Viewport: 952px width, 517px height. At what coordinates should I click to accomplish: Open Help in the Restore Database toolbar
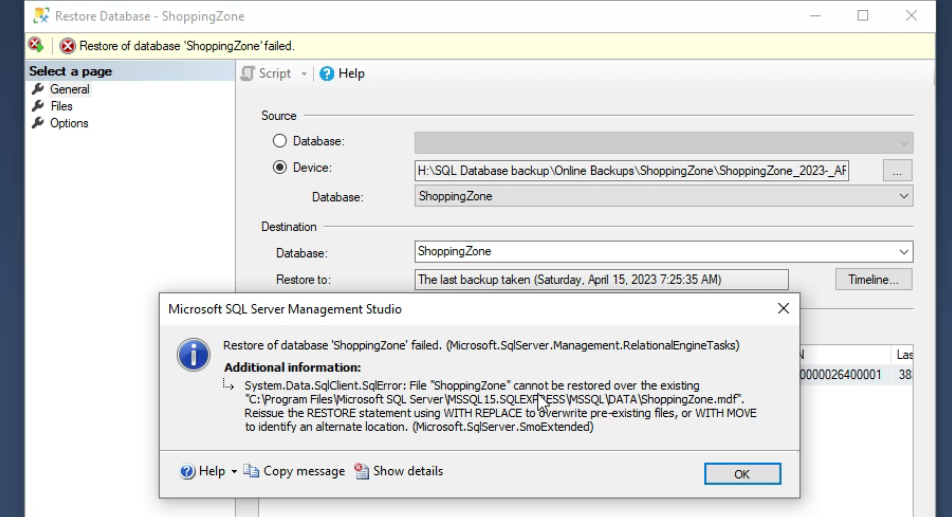click(342, 73)
